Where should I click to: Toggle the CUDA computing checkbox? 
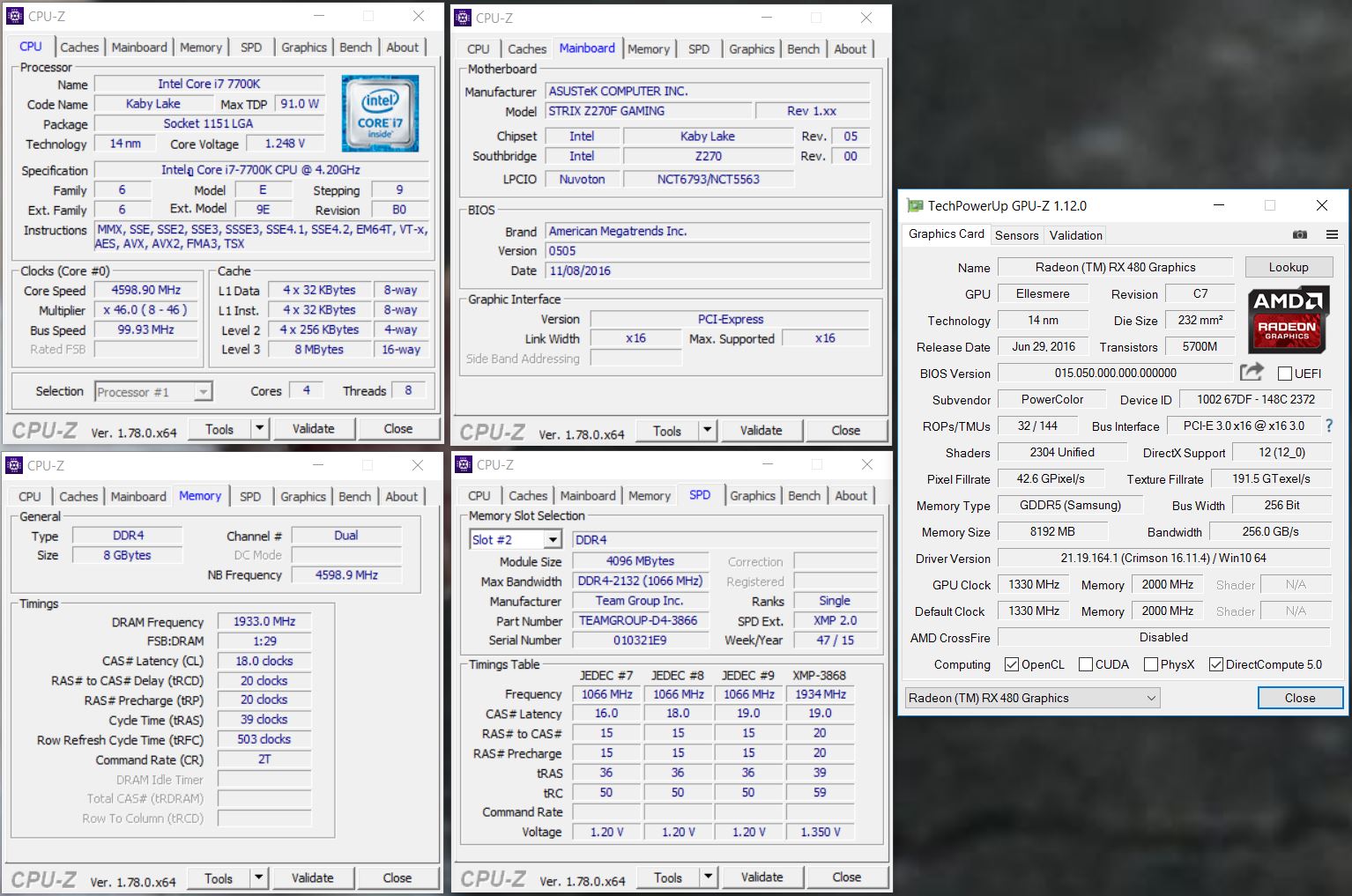click(1086, 664)
